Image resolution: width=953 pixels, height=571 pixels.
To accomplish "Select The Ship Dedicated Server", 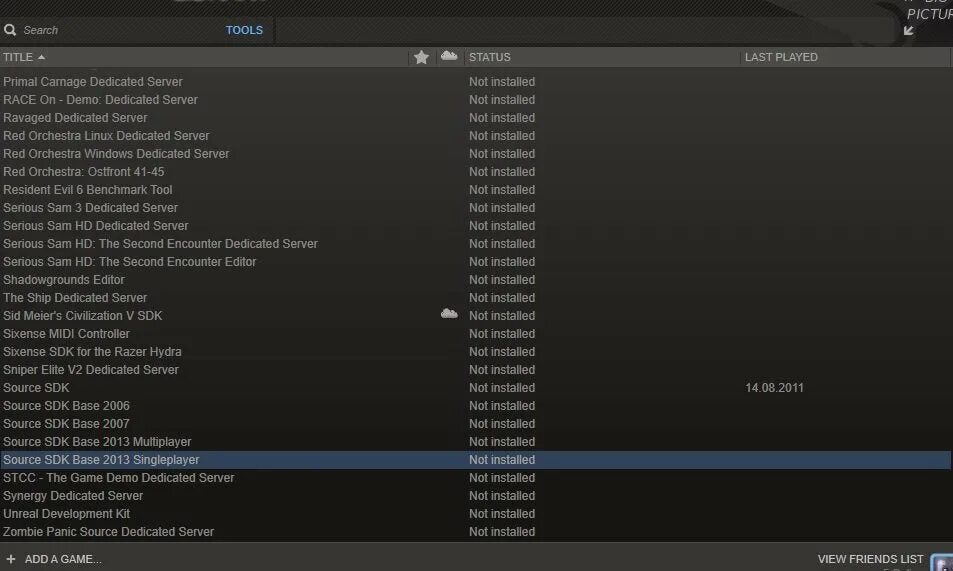I will click(75, 298).
